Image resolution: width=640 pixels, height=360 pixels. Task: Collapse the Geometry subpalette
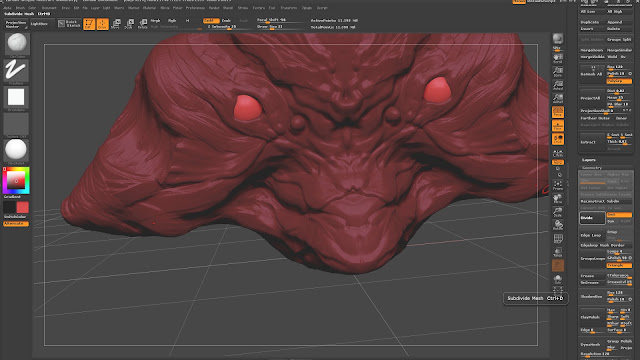(x=592, y=167)
